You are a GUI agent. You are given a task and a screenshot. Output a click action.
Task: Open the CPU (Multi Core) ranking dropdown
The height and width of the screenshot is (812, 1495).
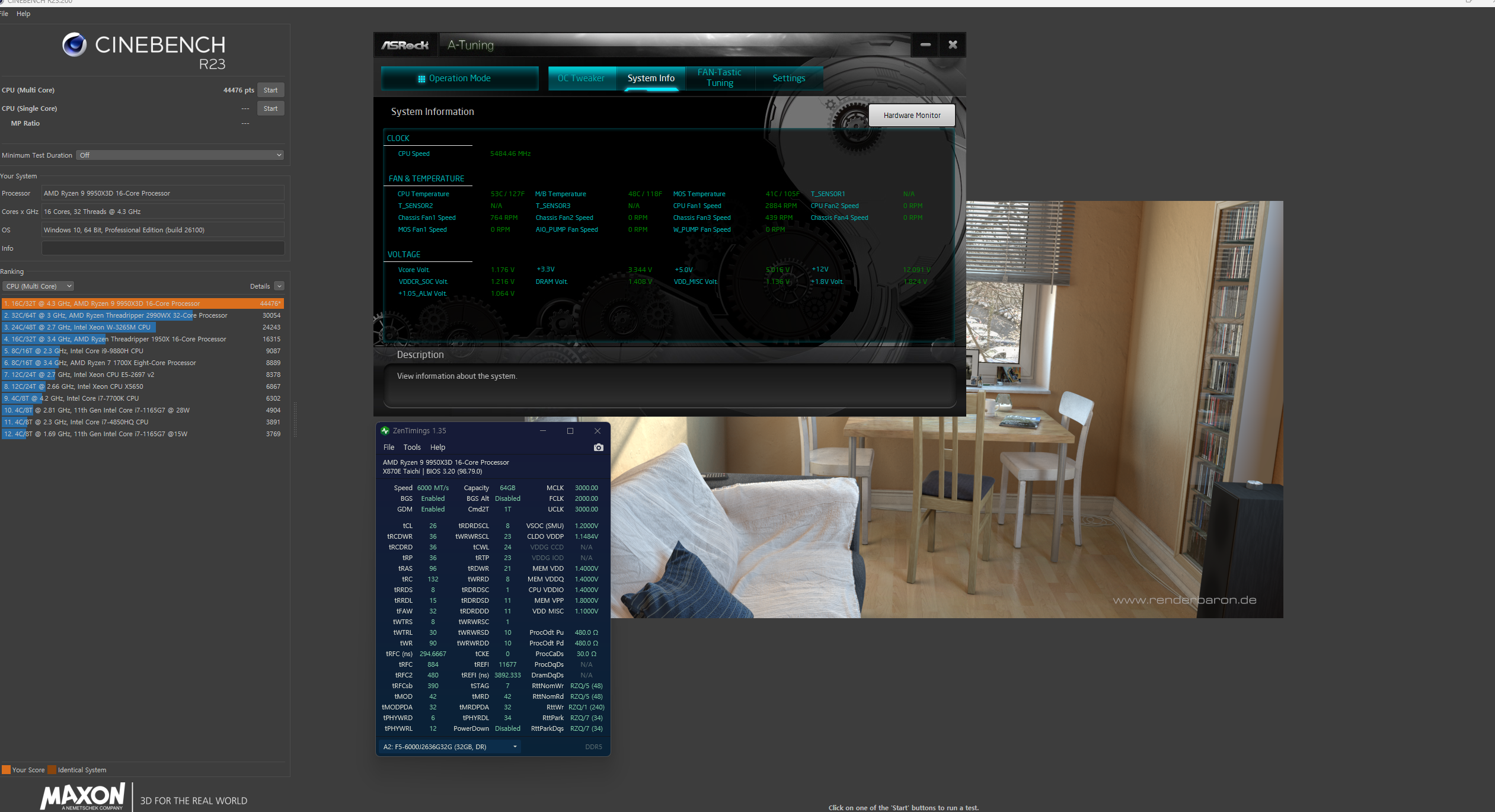[39, 286]
